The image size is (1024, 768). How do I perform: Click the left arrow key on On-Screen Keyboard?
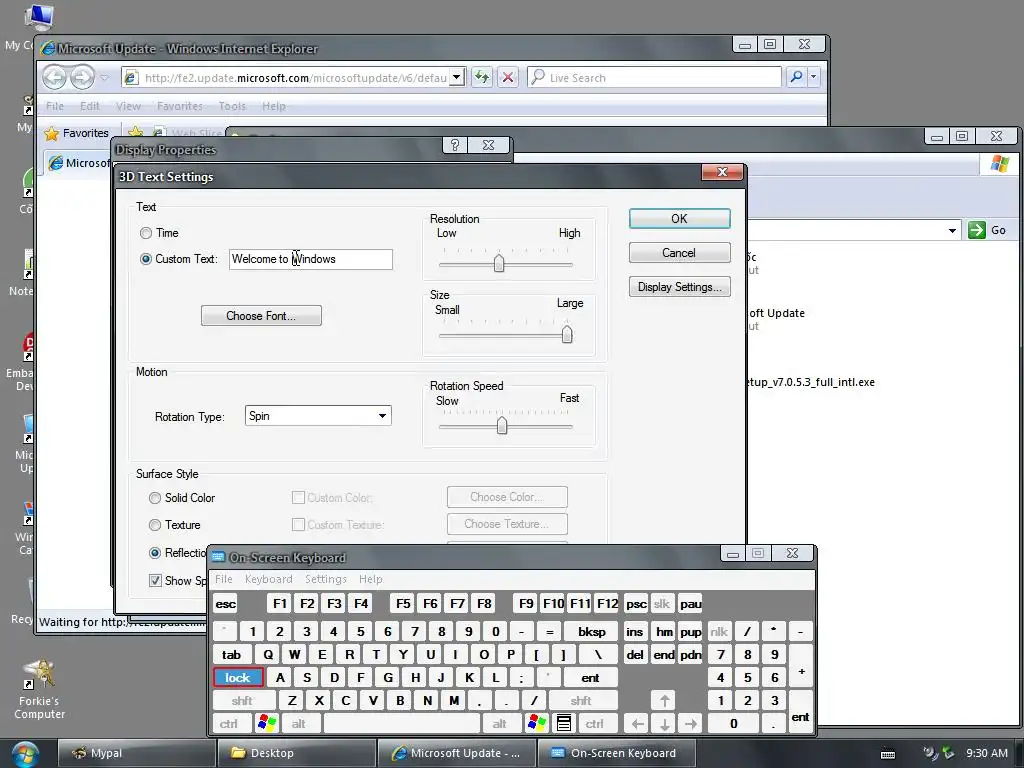coord(637,724)
